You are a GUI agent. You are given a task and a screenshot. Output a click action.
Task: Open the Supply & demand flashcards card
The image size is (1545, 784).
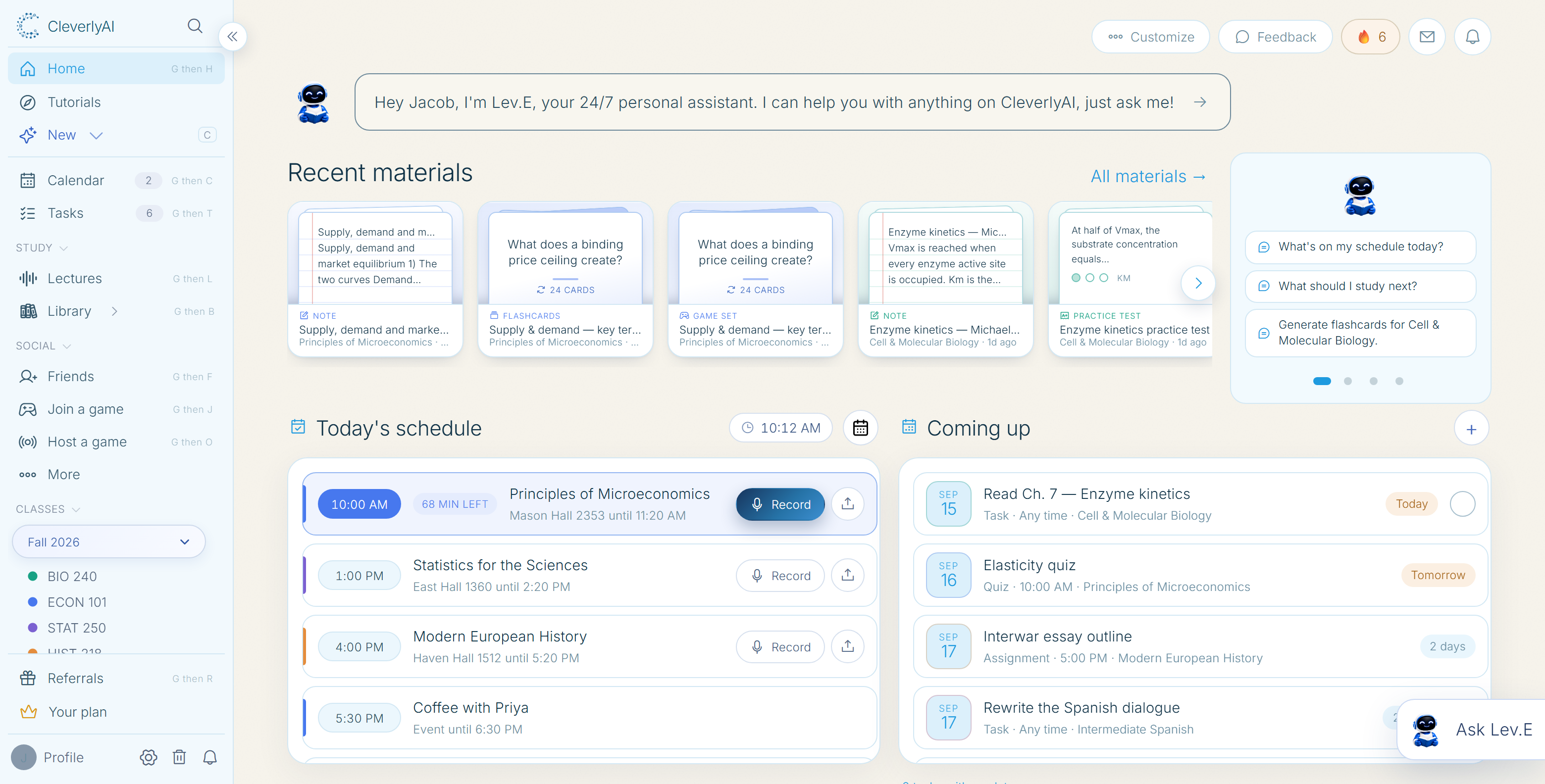coord(565,279)
